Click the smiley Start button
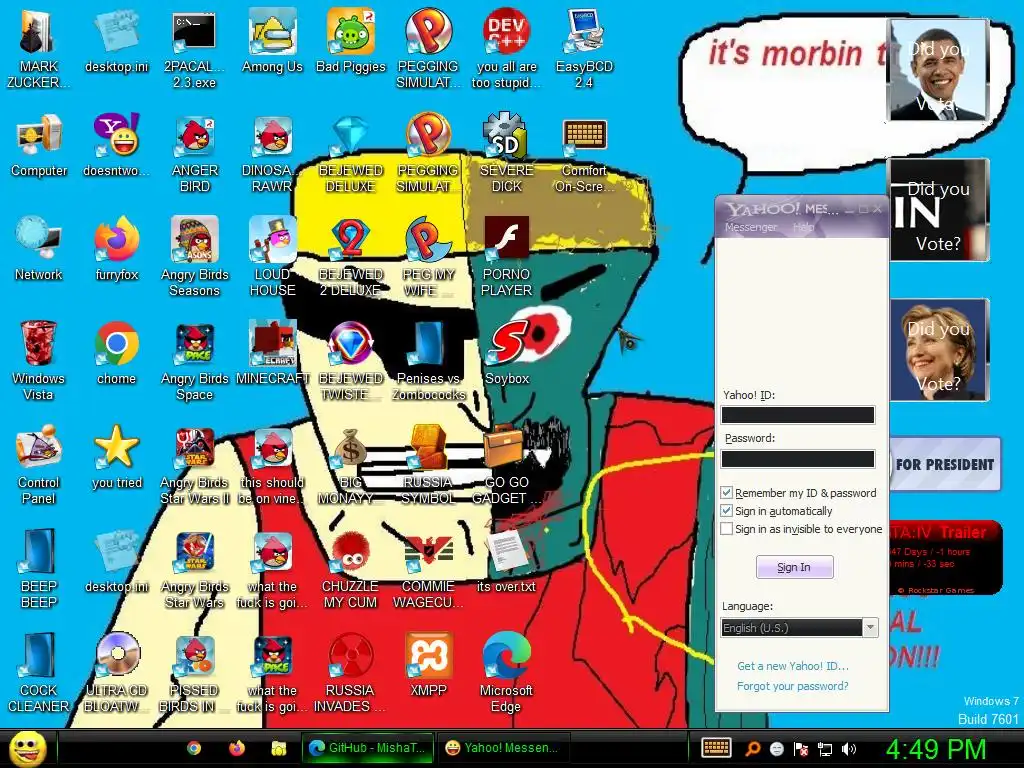This screenshot has width=1024, height=768. click(x=27, y=748)
